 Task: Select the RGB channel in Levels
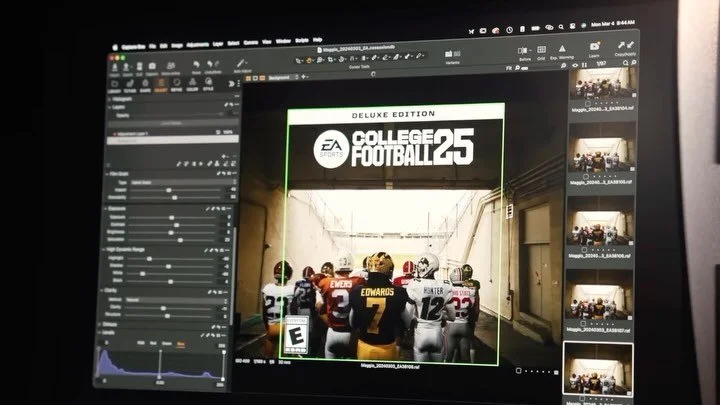tap(141, 343)
